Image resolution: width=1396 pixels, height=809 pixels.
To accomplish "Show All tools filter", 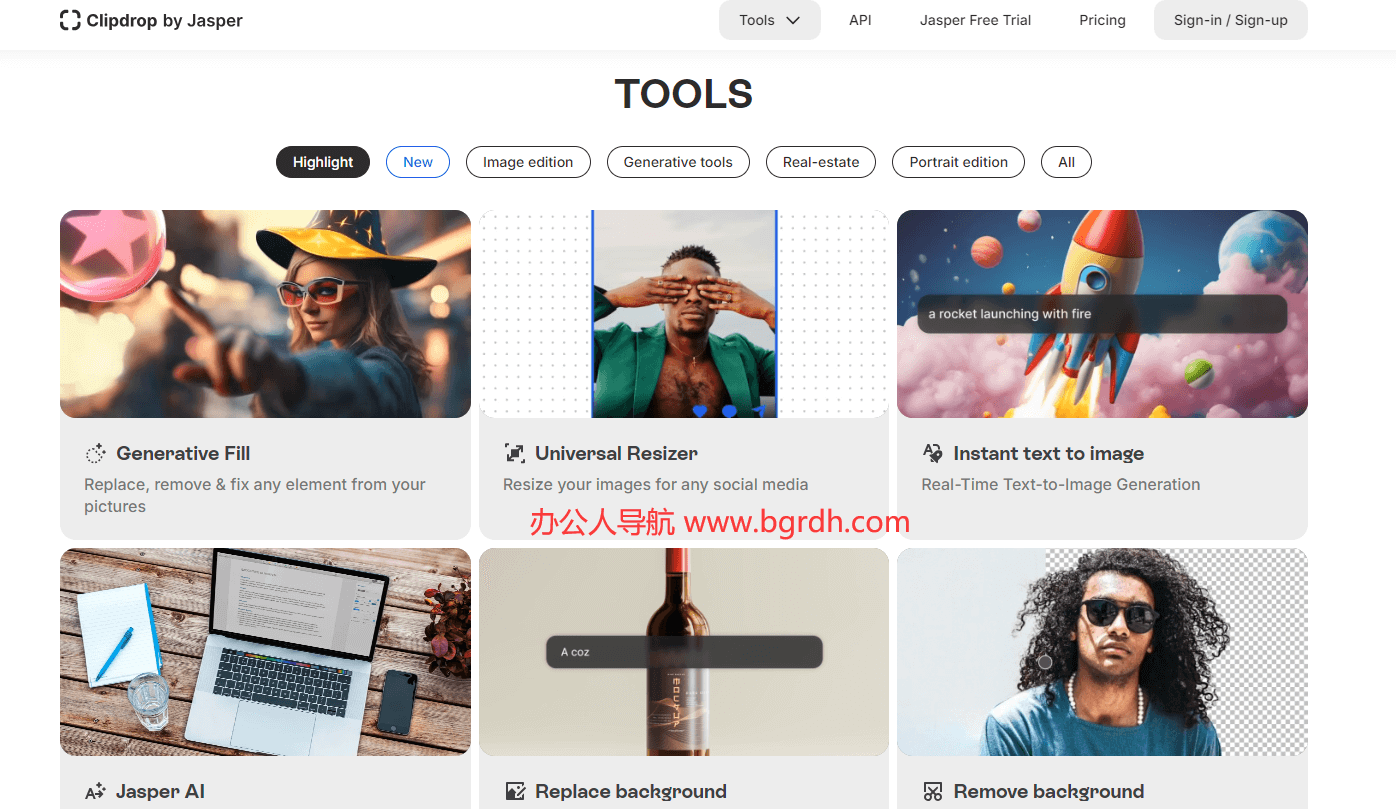I will (x=1066, y=162).
